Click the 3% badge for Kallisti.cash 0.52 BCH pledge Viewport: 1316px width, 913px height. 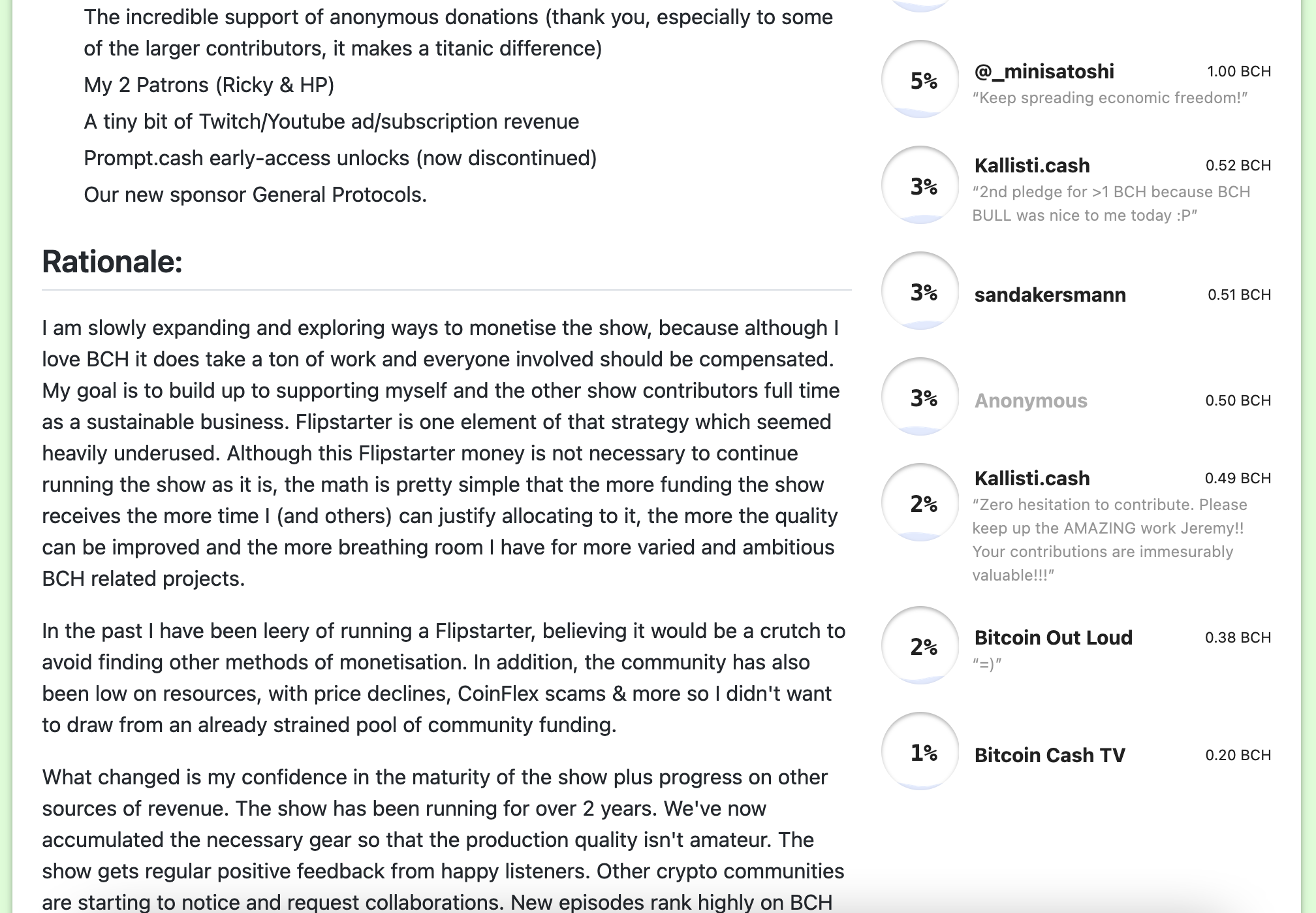point(920,185)
